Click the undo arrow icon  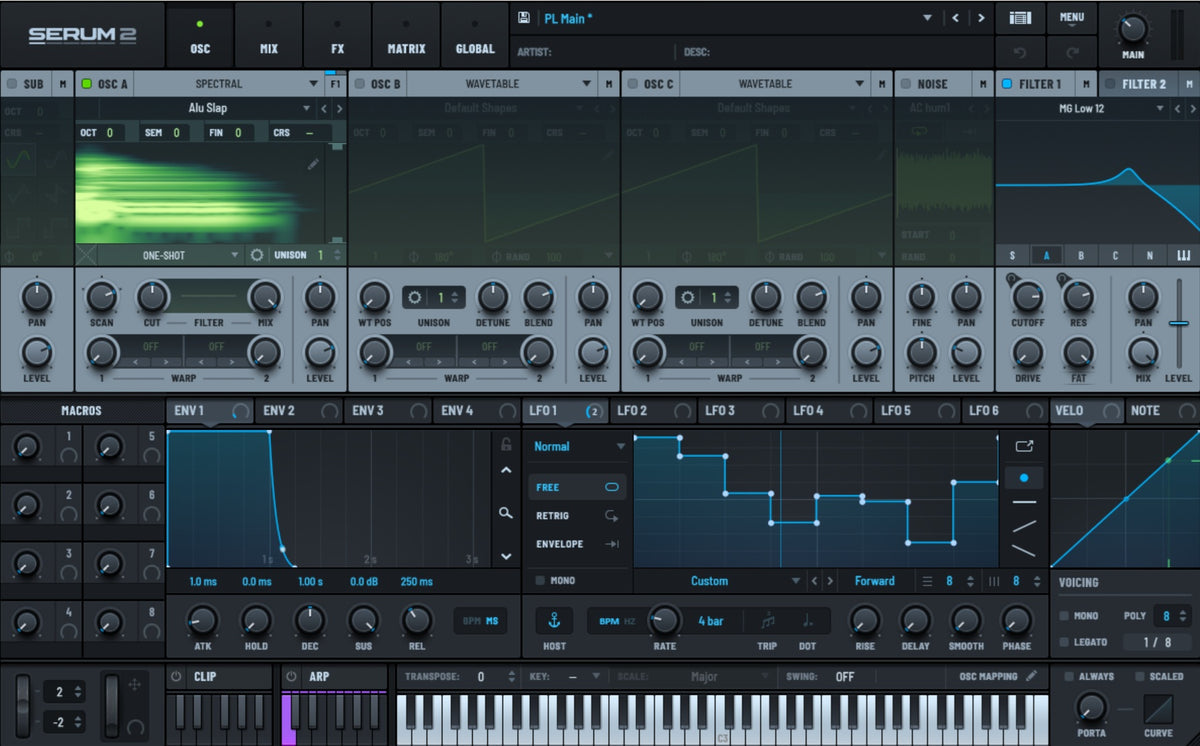[x=1019, y=51]
